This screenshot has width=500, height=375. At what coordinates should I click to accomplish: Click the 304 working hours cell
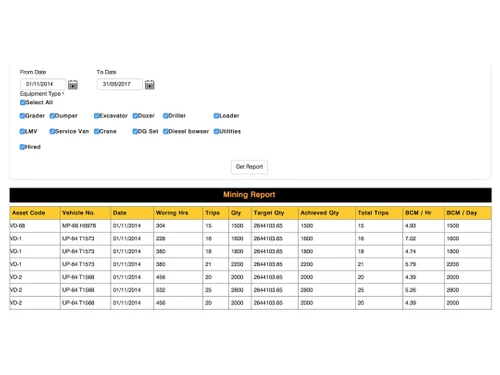[x=178, y=226]
